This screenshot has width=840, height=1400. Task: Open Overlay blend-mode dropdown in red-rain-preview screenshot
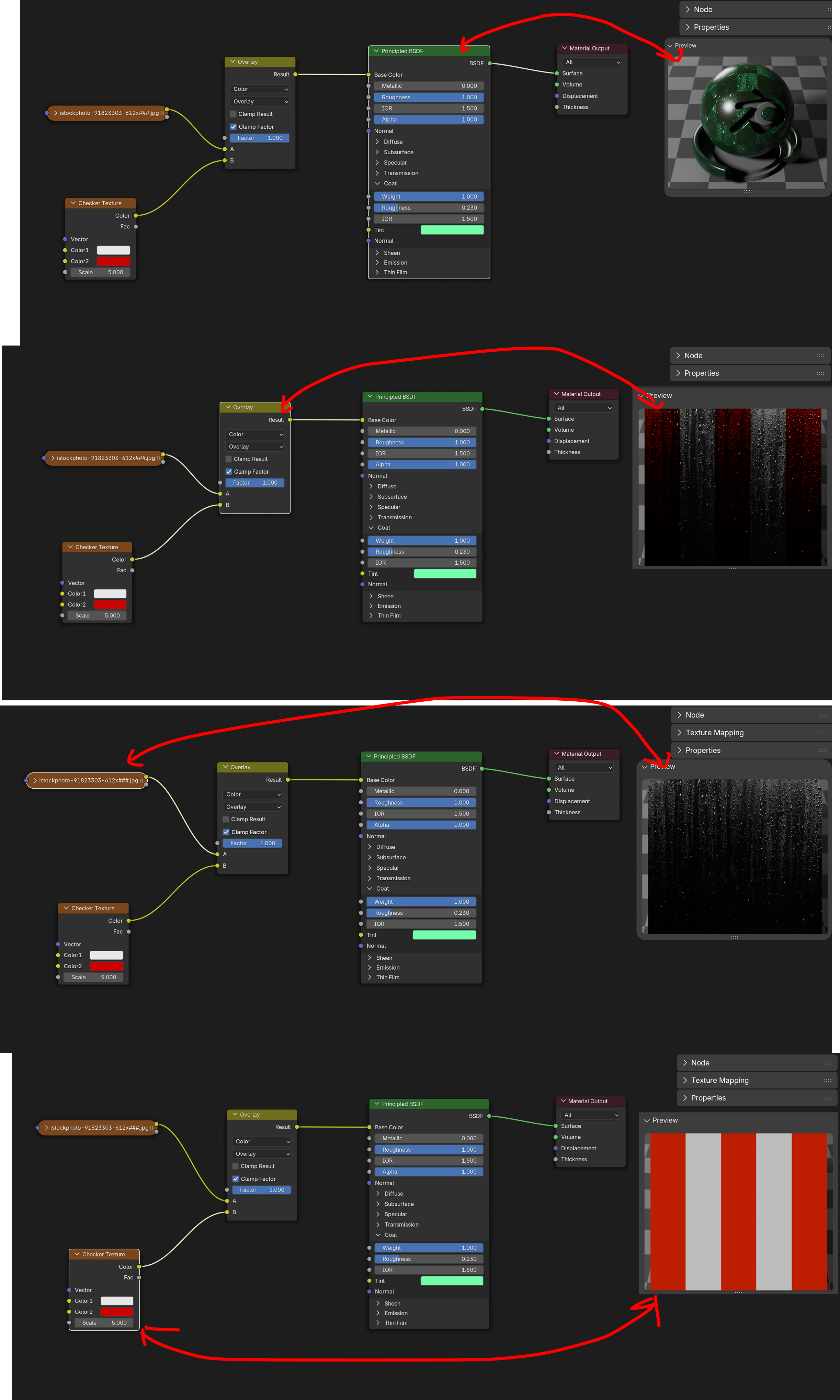coord(255,447)
